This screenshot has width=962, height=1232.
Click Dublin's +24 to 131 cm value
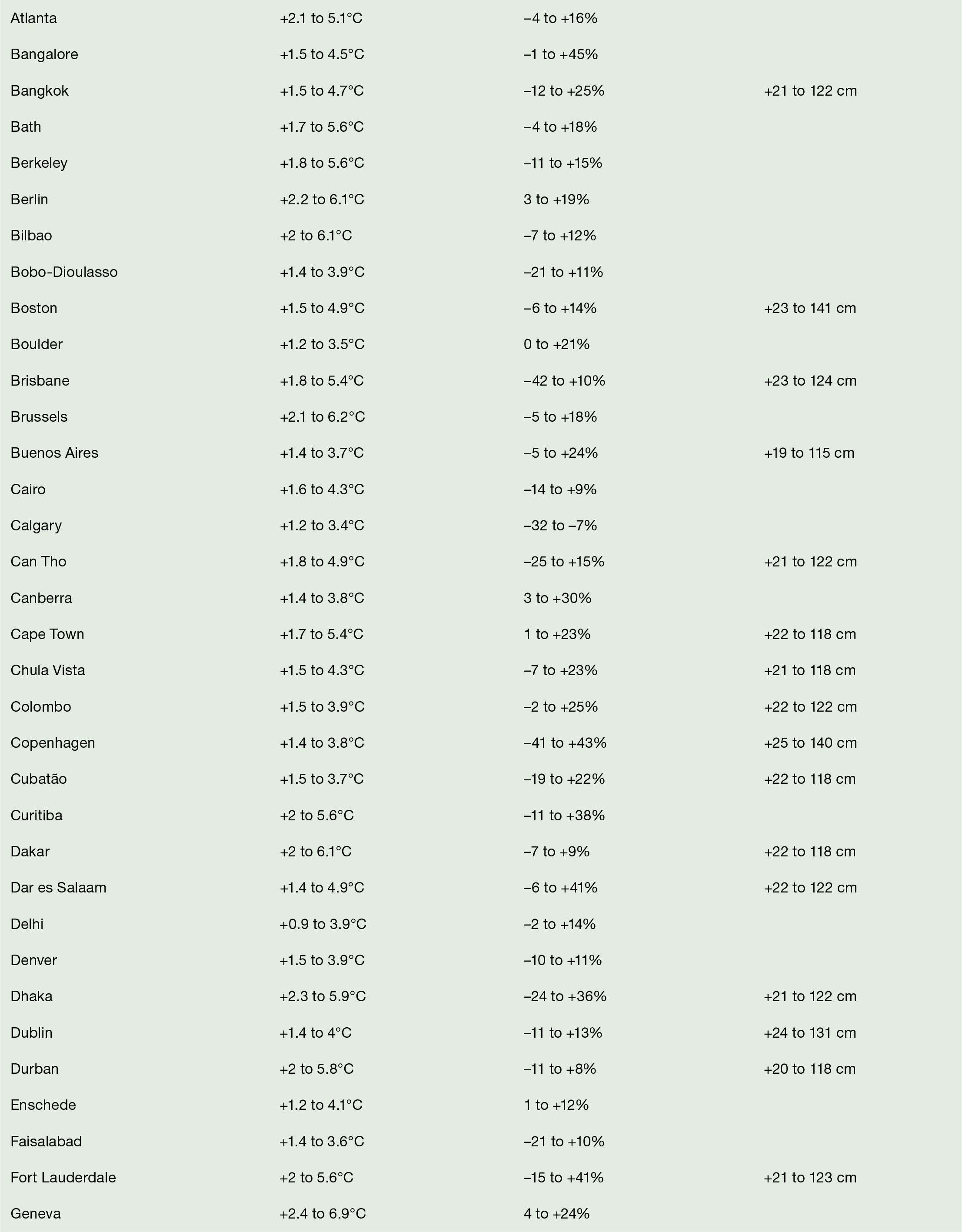click(810, 1033)
